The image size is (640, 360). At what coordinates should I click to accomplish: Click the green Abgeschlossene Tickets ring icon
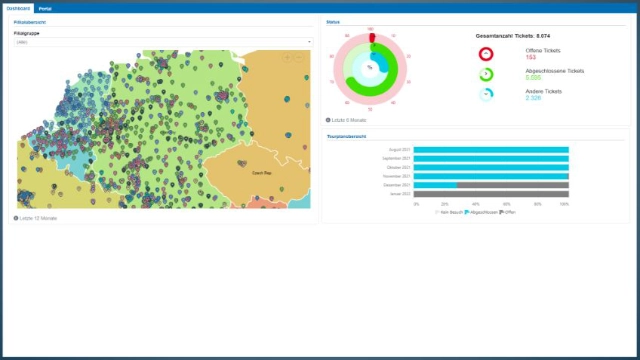pos(486,74)
